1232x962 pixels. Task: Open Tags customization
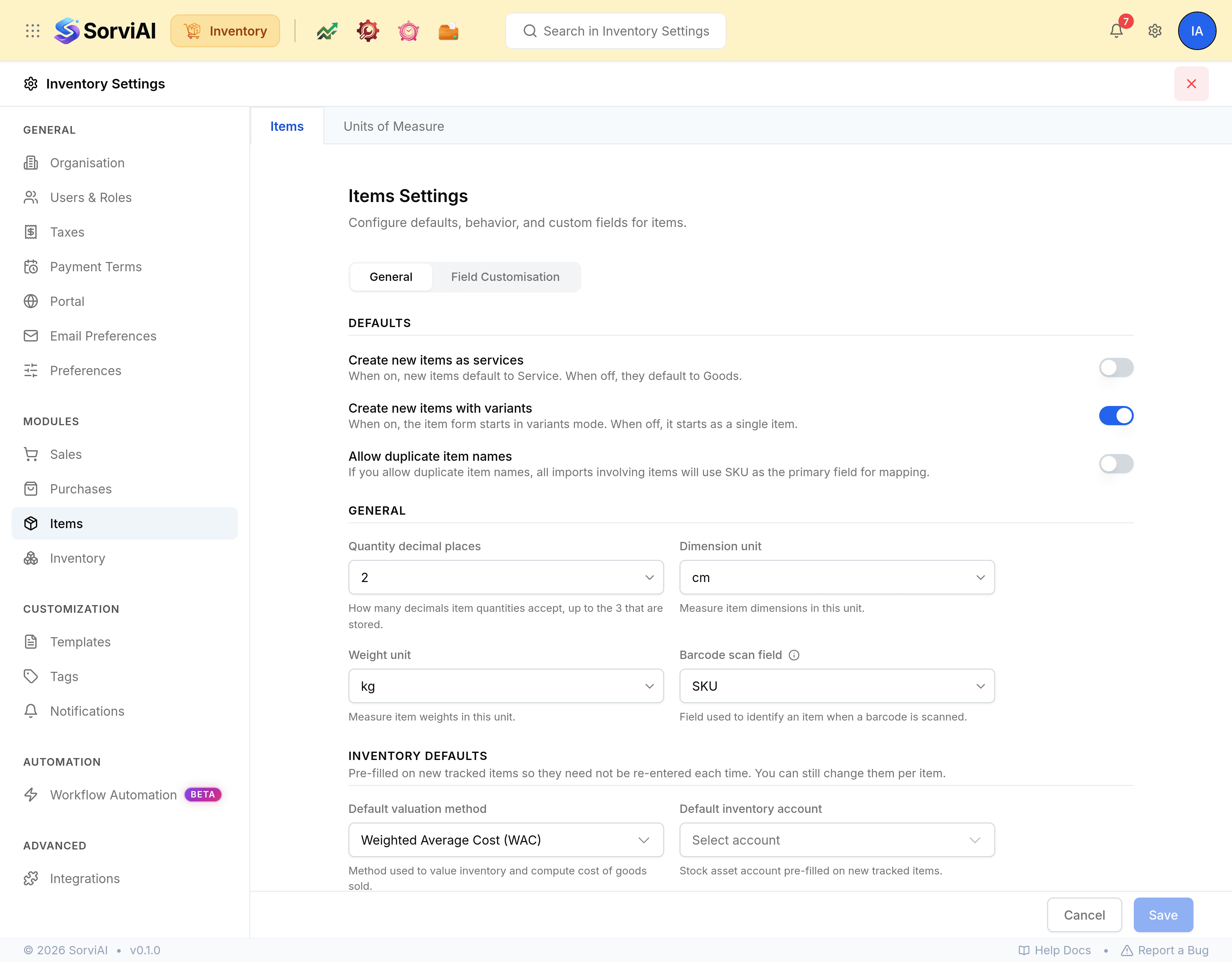pyautogui.click(x=124, y=677)
